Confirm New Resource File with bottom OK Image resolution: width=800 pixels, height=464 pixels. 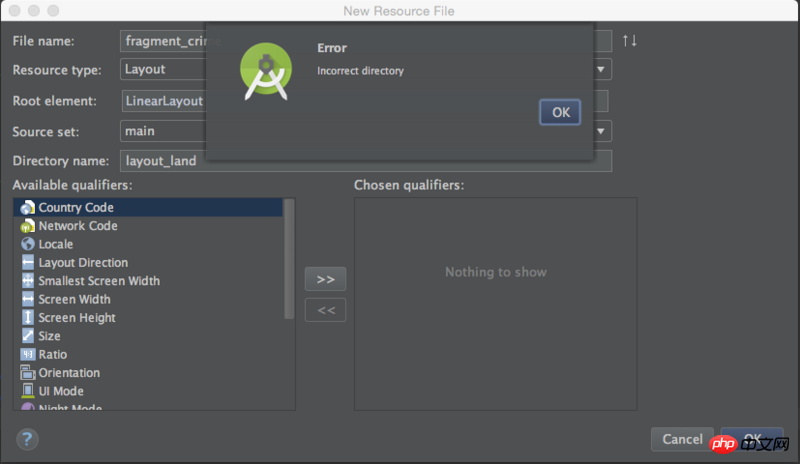(752, 439)
